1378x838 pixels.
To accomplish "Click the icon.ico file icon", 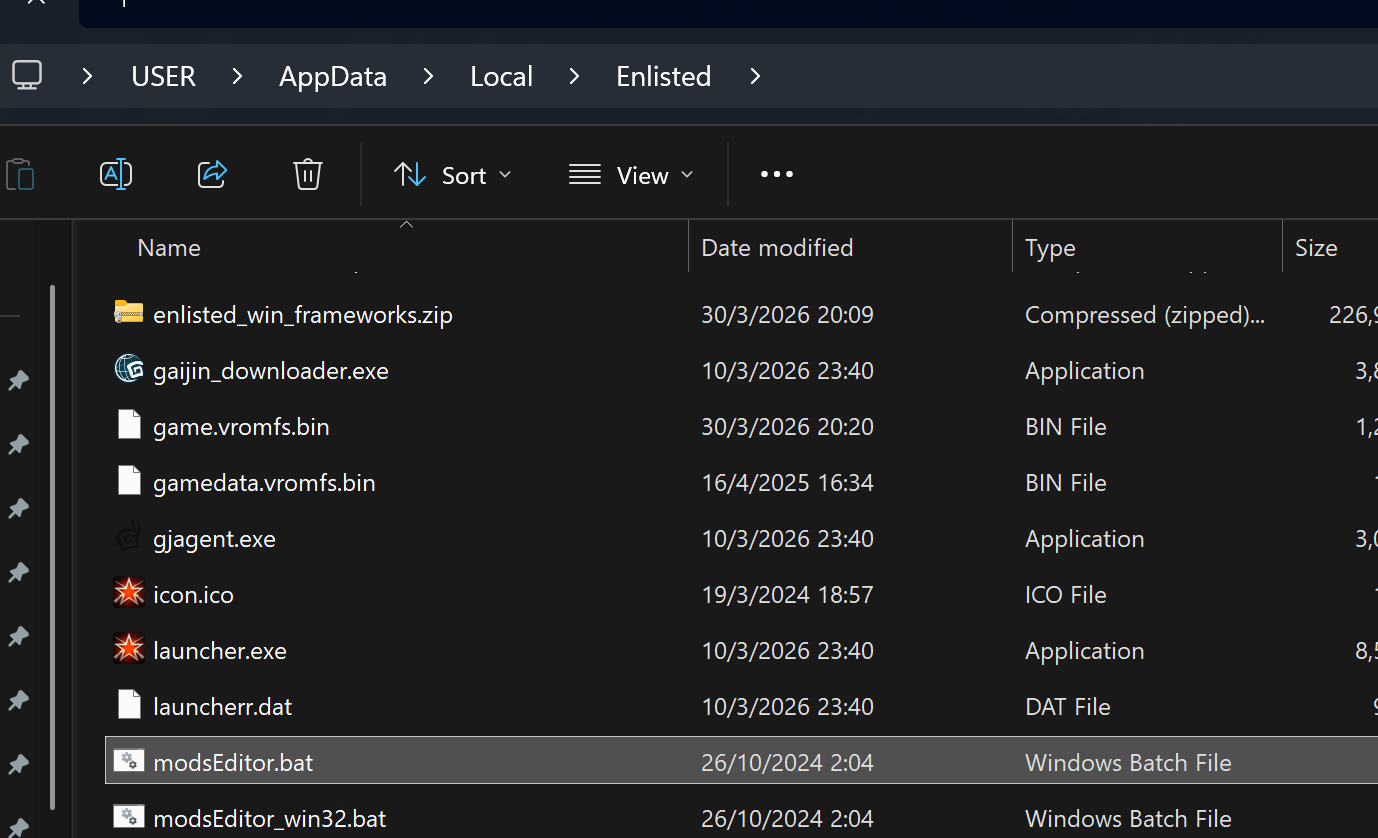I will click(x=129, y=594).
